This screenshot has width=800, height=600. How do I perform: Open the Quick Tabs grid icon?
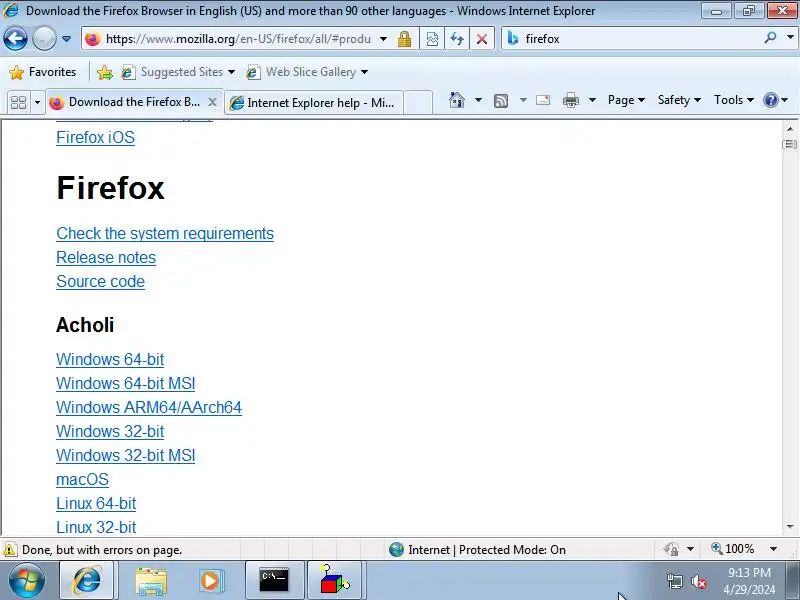point(18,103)
